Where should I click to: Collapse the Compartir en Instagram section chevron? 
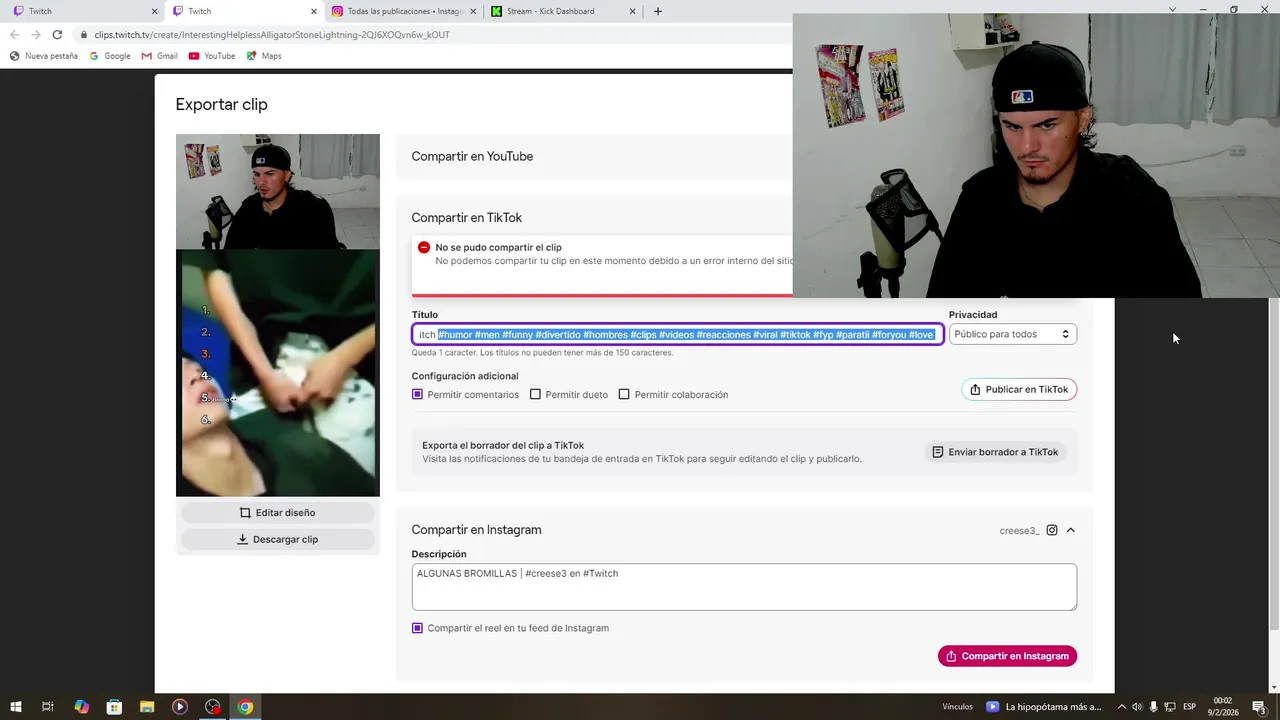tap(1070, 530)
